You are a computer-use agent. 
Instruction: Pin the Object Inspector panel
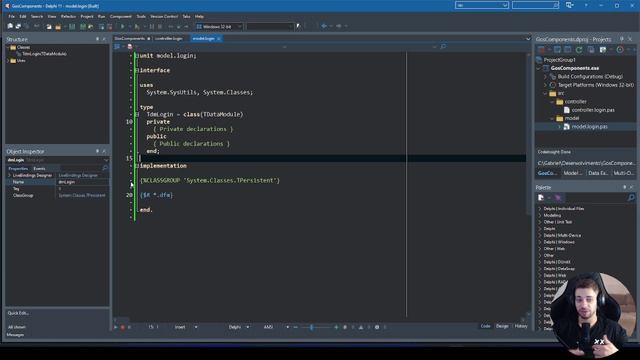pyautogui.click(x=97, y=151)
